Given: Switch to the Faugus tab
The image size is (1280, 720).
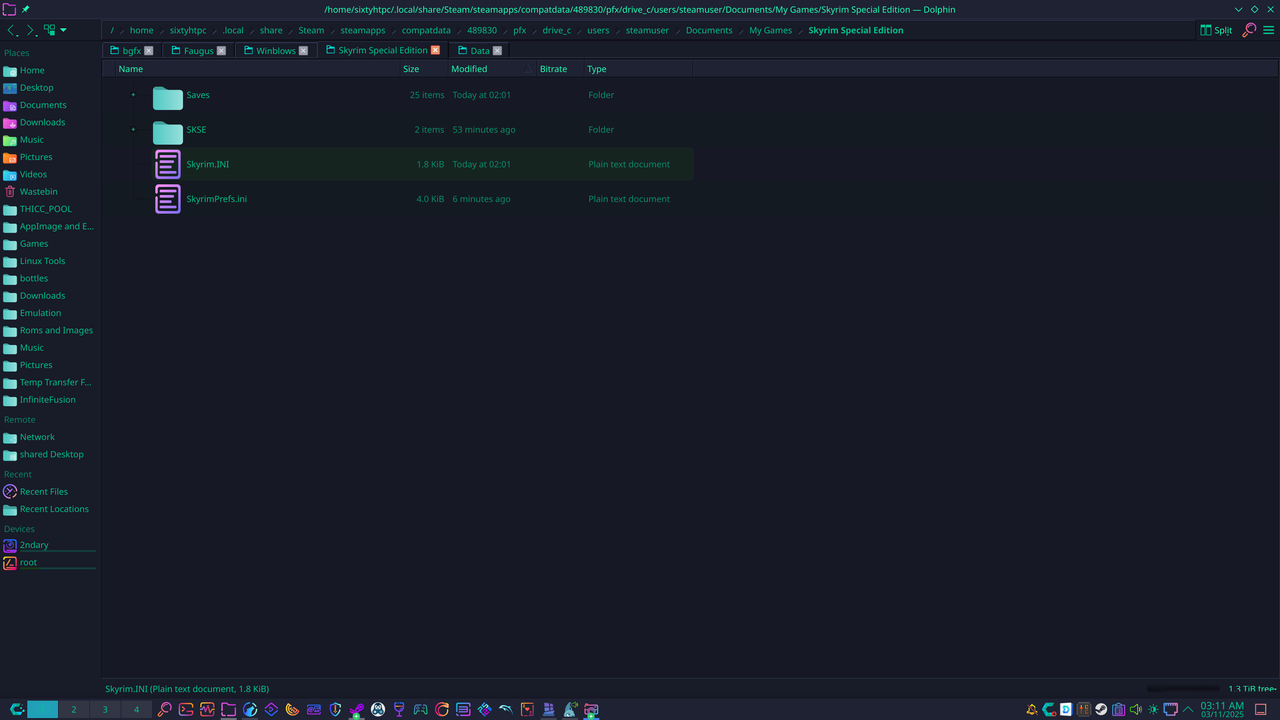Looking at the screenshot, I should [197, 49].
